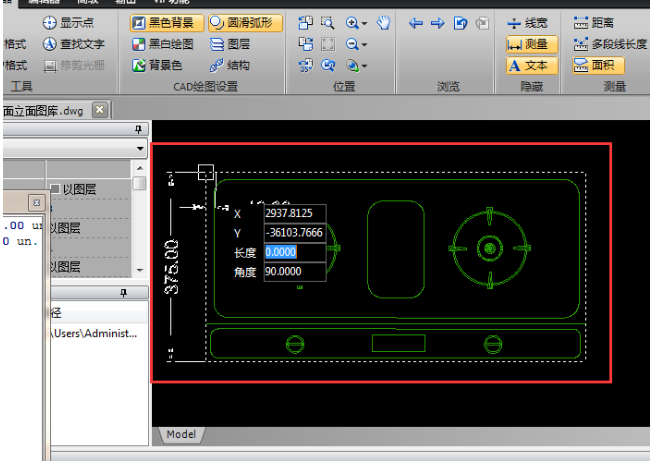Expand the zoom-in dropdown arrow

coord(365,23)
